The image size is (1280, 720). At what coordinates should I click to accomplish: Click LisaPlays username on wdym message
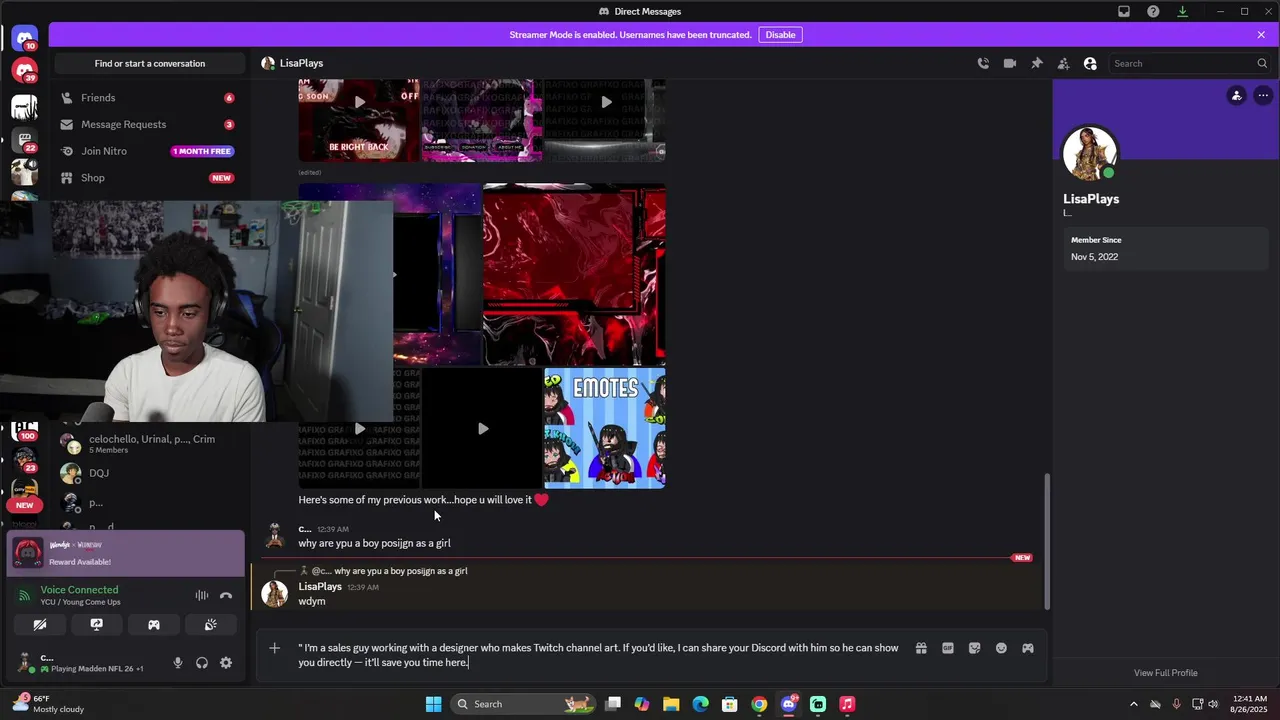(320, 587)
